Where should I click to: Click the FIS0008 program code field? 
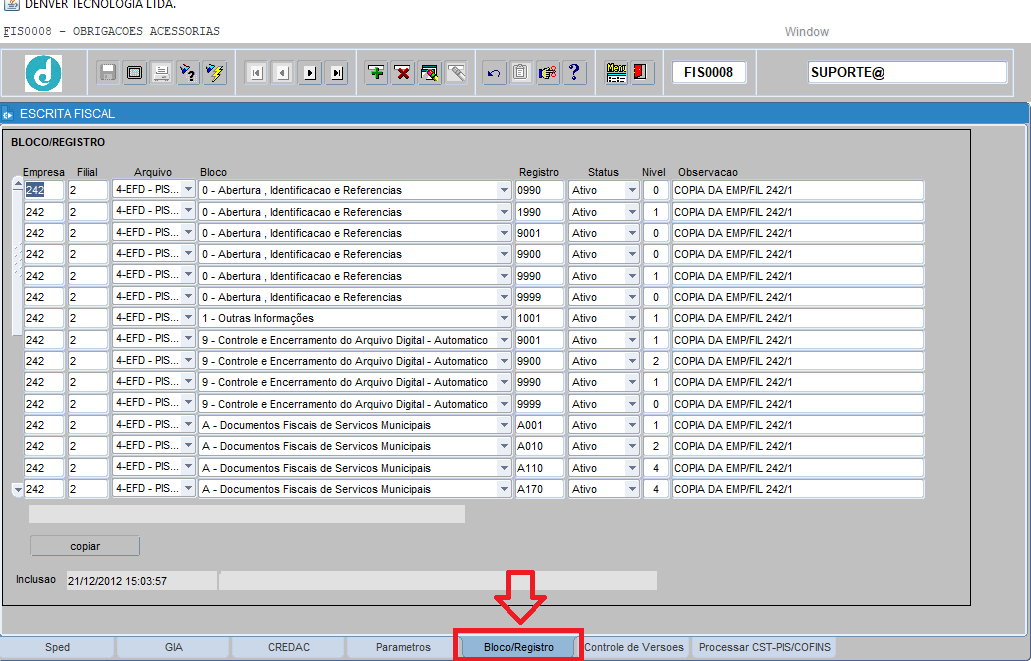point(709,72)
